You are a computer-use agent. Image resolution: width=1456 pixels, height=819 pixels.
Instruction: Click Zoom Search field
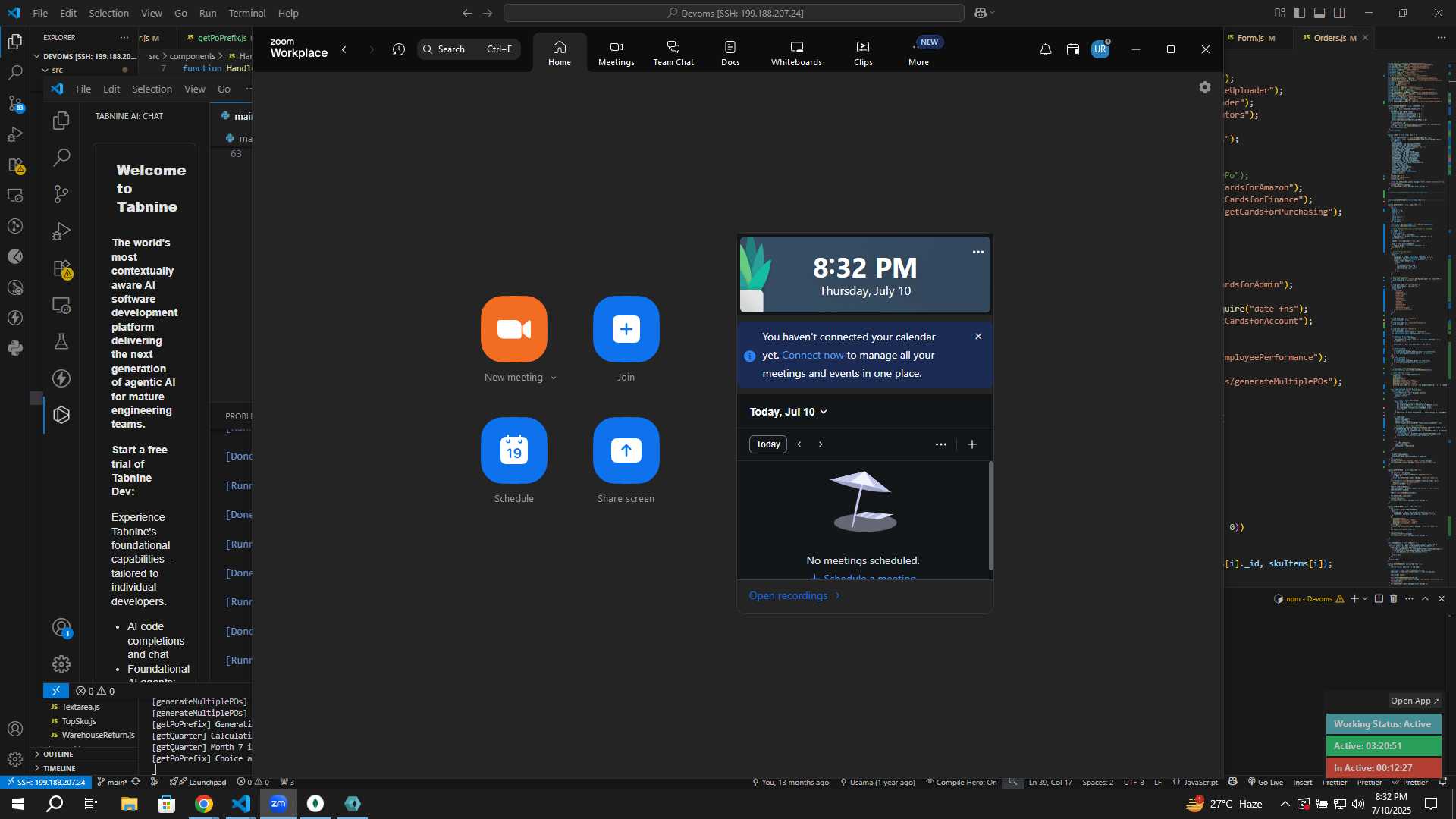pyautogui.click(x=469, y=49)
